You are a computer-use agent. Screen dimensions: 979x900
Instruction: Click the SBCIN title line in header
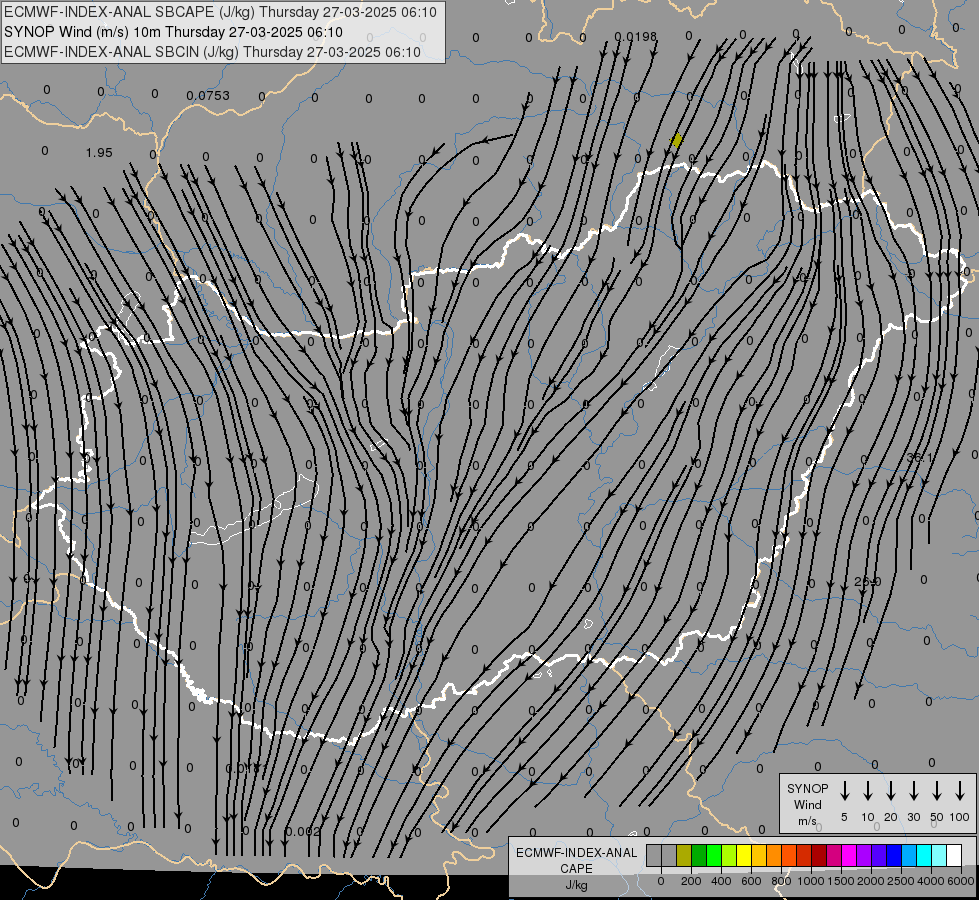click(x=212, y=52)
